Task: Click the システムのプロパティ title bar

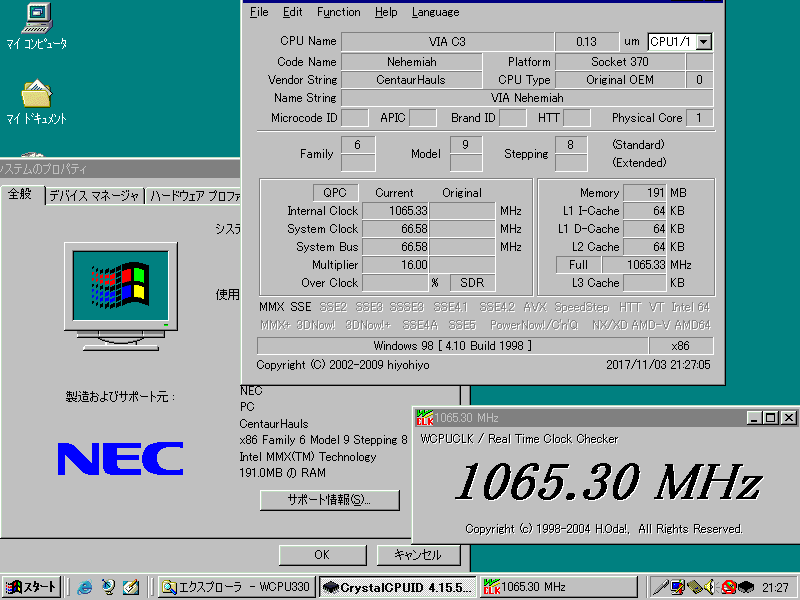Action: click(x=120, y=169)
